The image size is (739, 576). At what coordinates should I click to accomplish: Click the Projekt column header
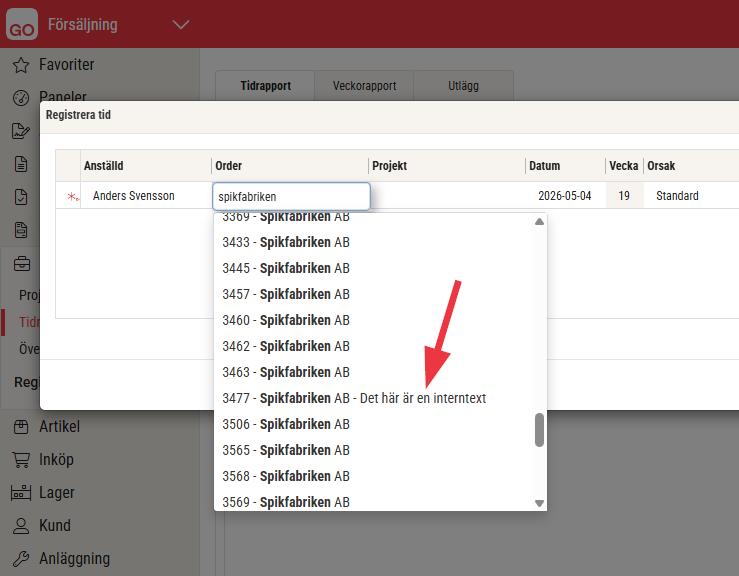coord(446,166)
